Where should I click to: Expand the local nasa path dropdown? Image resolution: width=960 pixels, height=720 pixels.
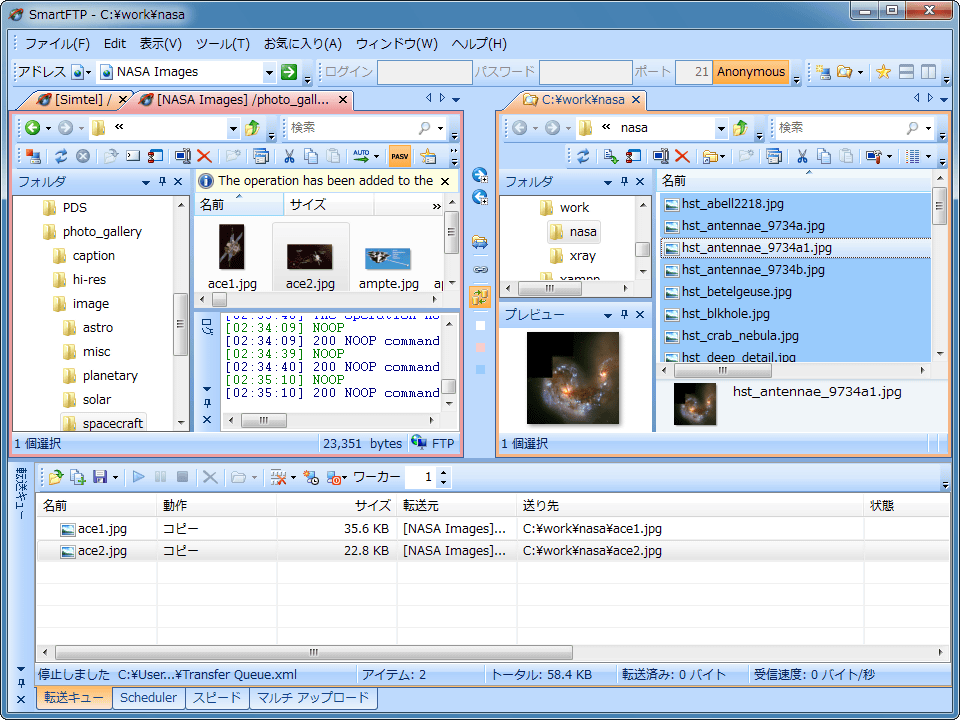click(721, 128)
